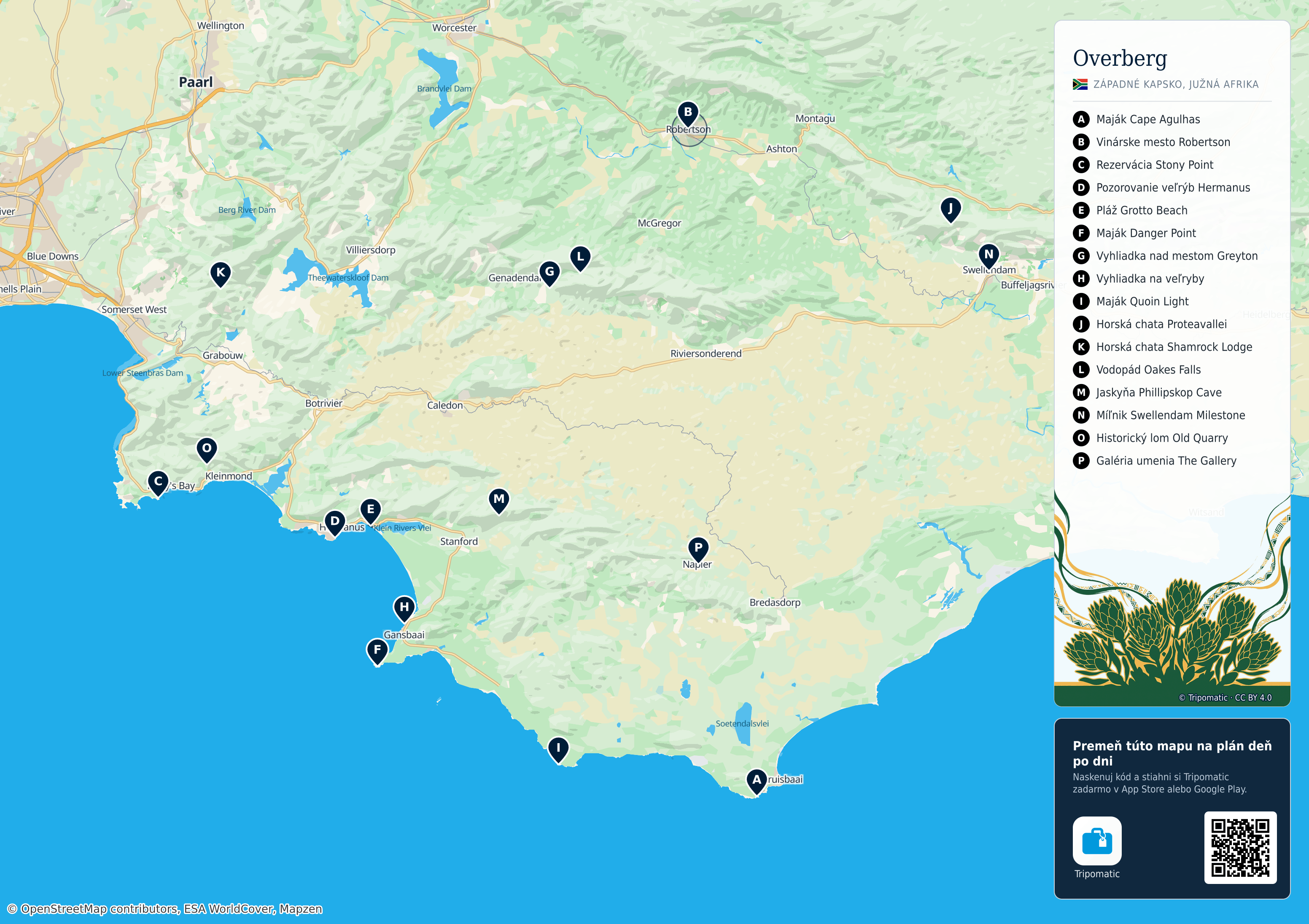This screenshot has height=924, width=1309.
Task: Click the Tripomatic suitcase app icon
Action: pos(1097,841)
